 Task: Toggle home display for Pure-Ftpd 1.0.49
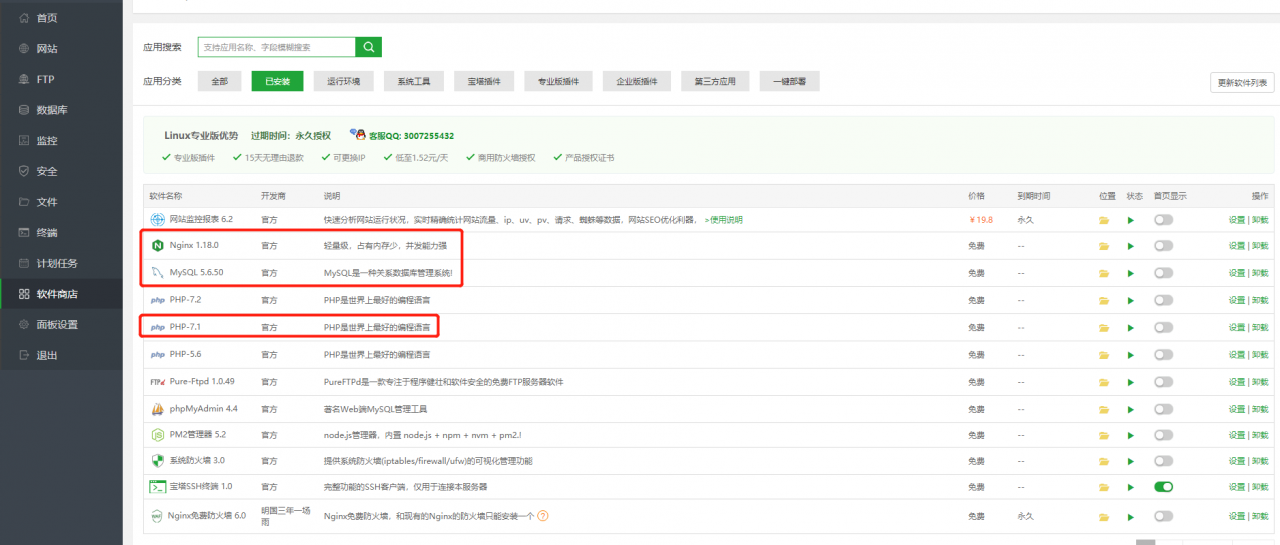point(1163,382)
